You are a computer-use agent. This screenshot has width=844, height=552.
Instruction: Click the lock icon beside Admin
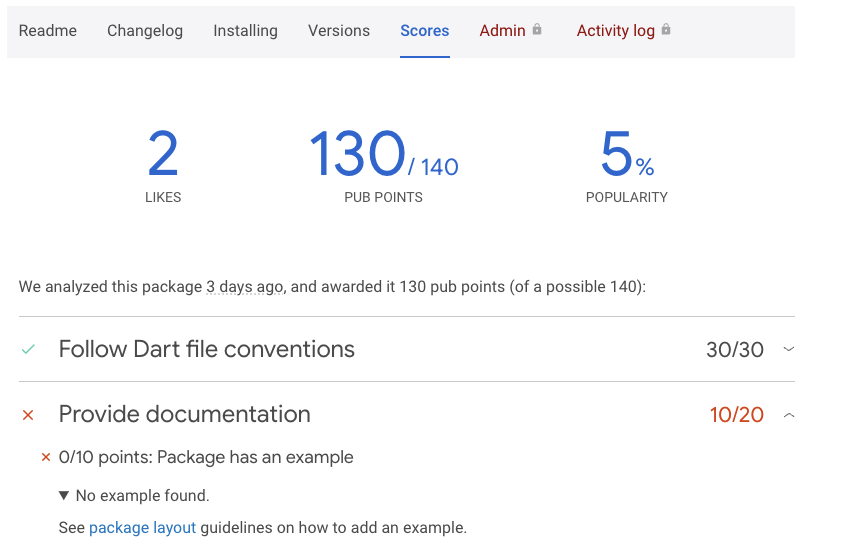click(x=537, y=30)
